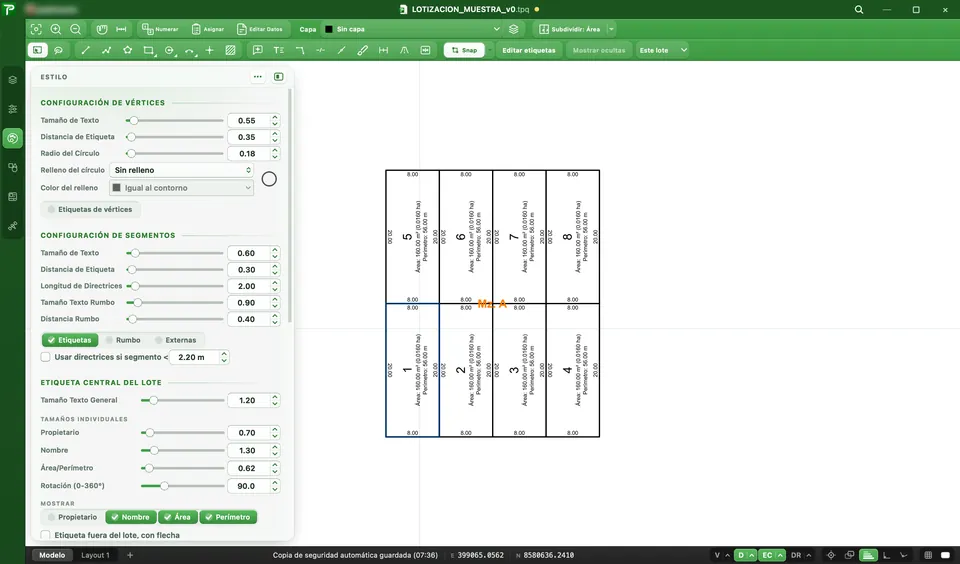The image size is (960, 564).
Task: Toggle Nombre in Mostrar section
Action: [x=130, y=517]
